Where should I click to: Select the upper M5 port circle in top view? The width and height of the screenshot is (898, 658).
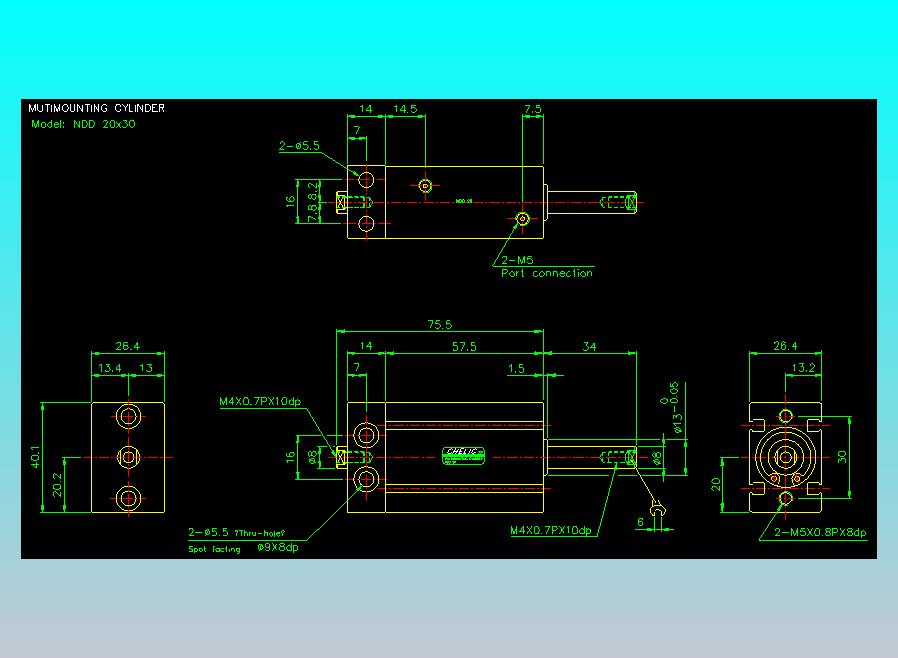pyautogui.click(x=425, y=186)
